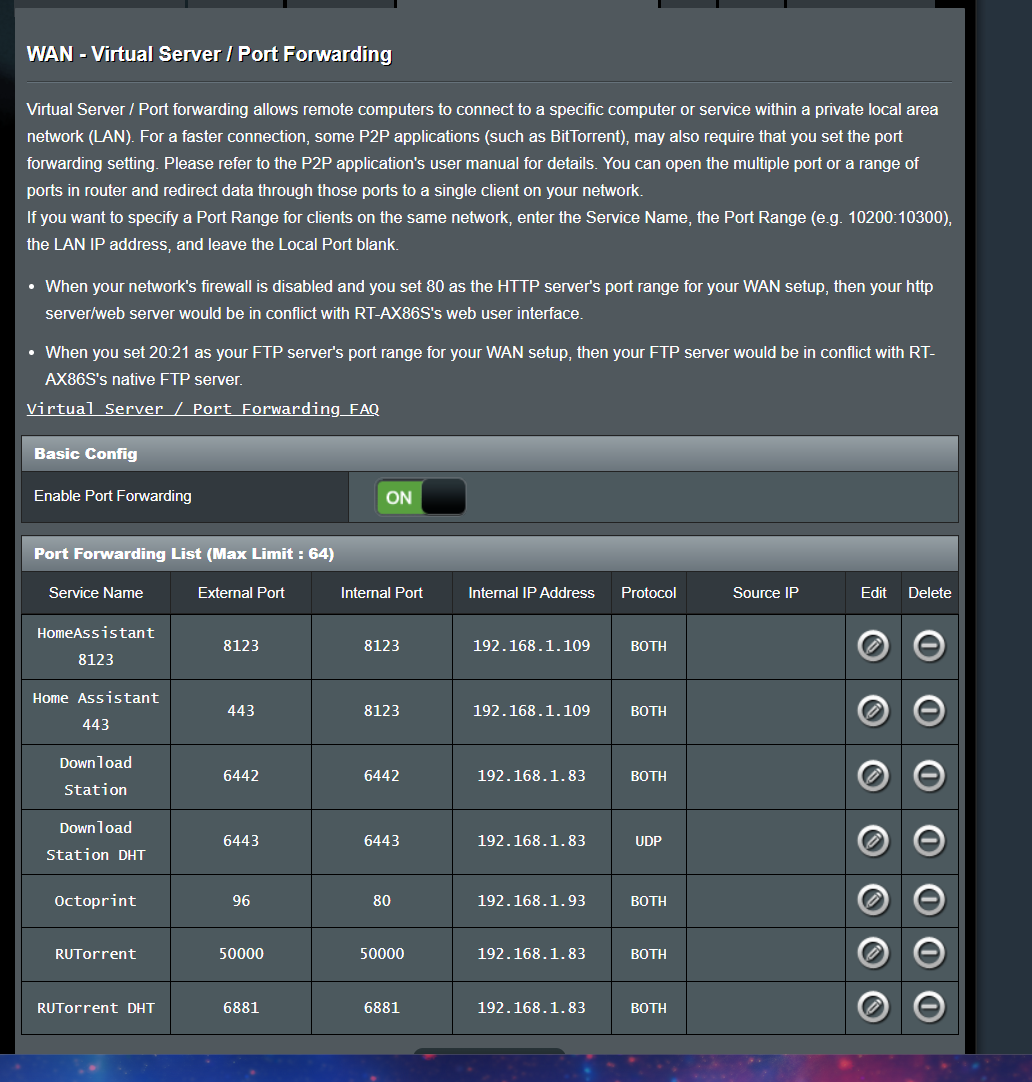Edit the HomeAssistant 8123 forwarding rule
Viewport: 1032px width, 1082px height.
pos(873,646)
